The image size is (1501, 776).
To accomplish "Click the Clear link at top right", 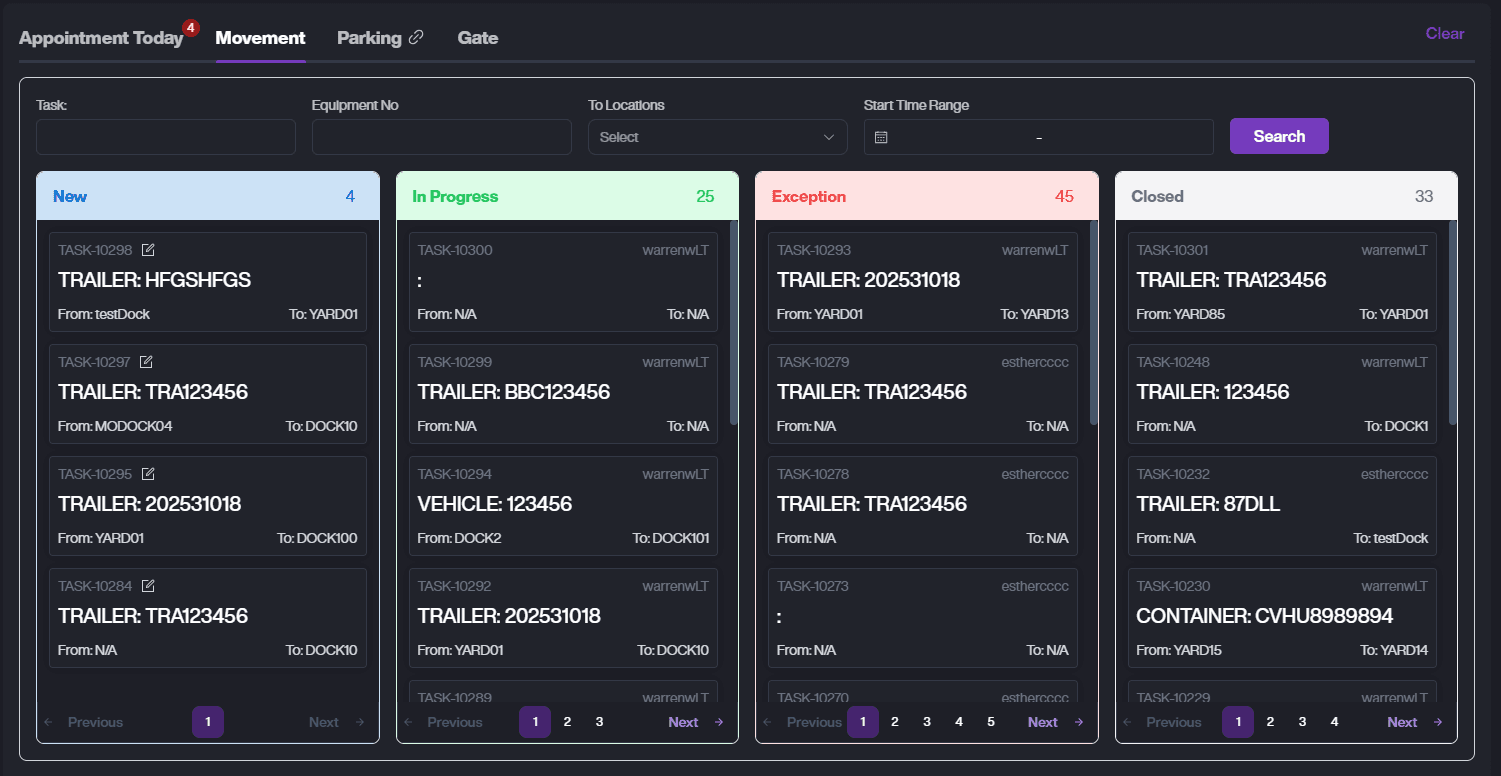I will tap(1444, 33).
